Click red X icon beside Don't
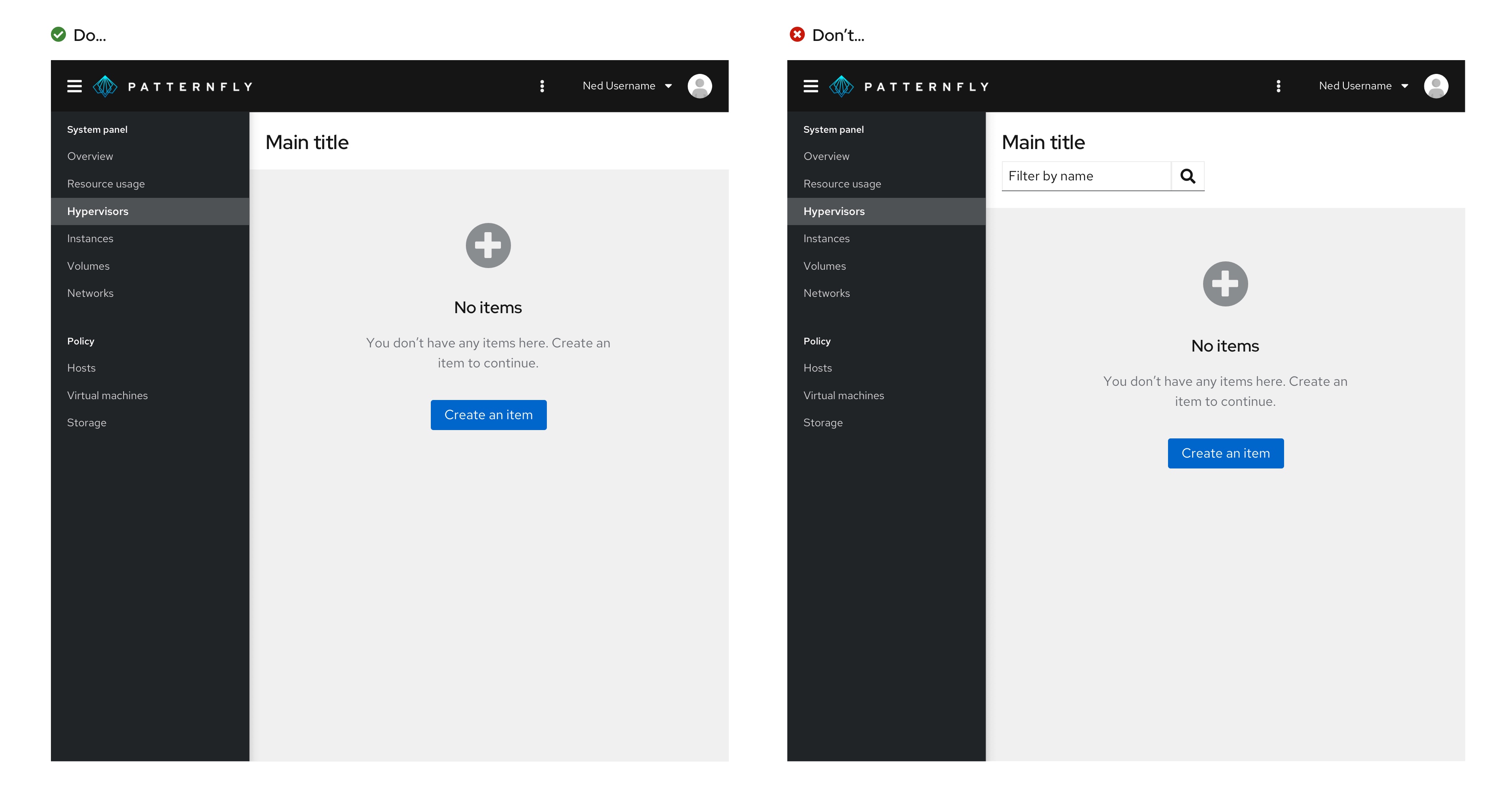This screenshot has height=810, width=1512. 797,35
